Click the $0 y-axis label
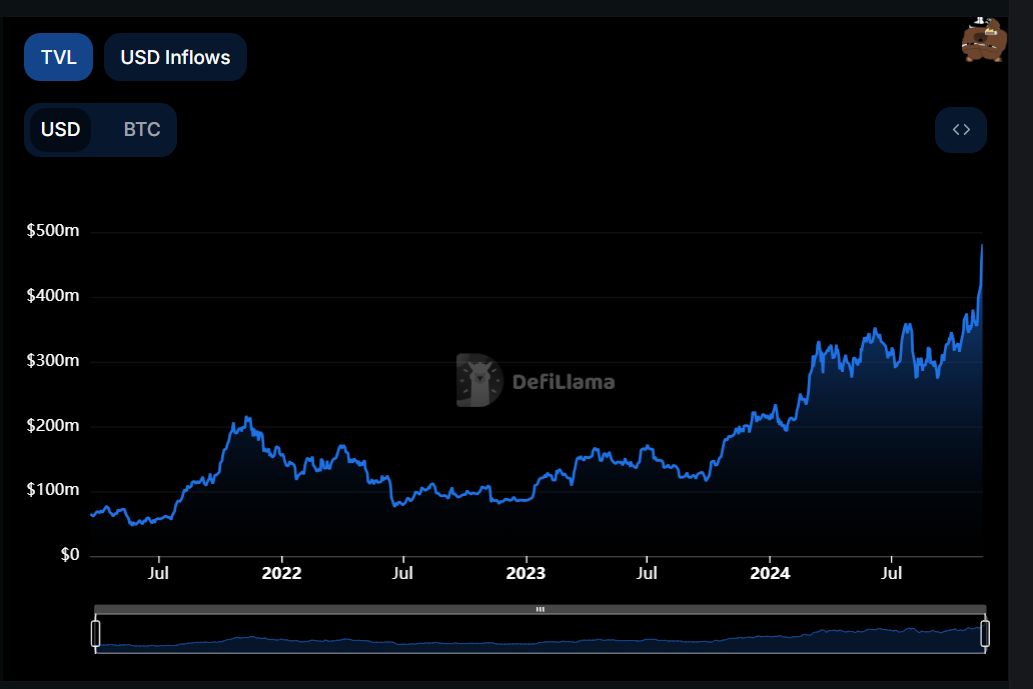This screenshot has height=689, width=1033. pos(68,555)
